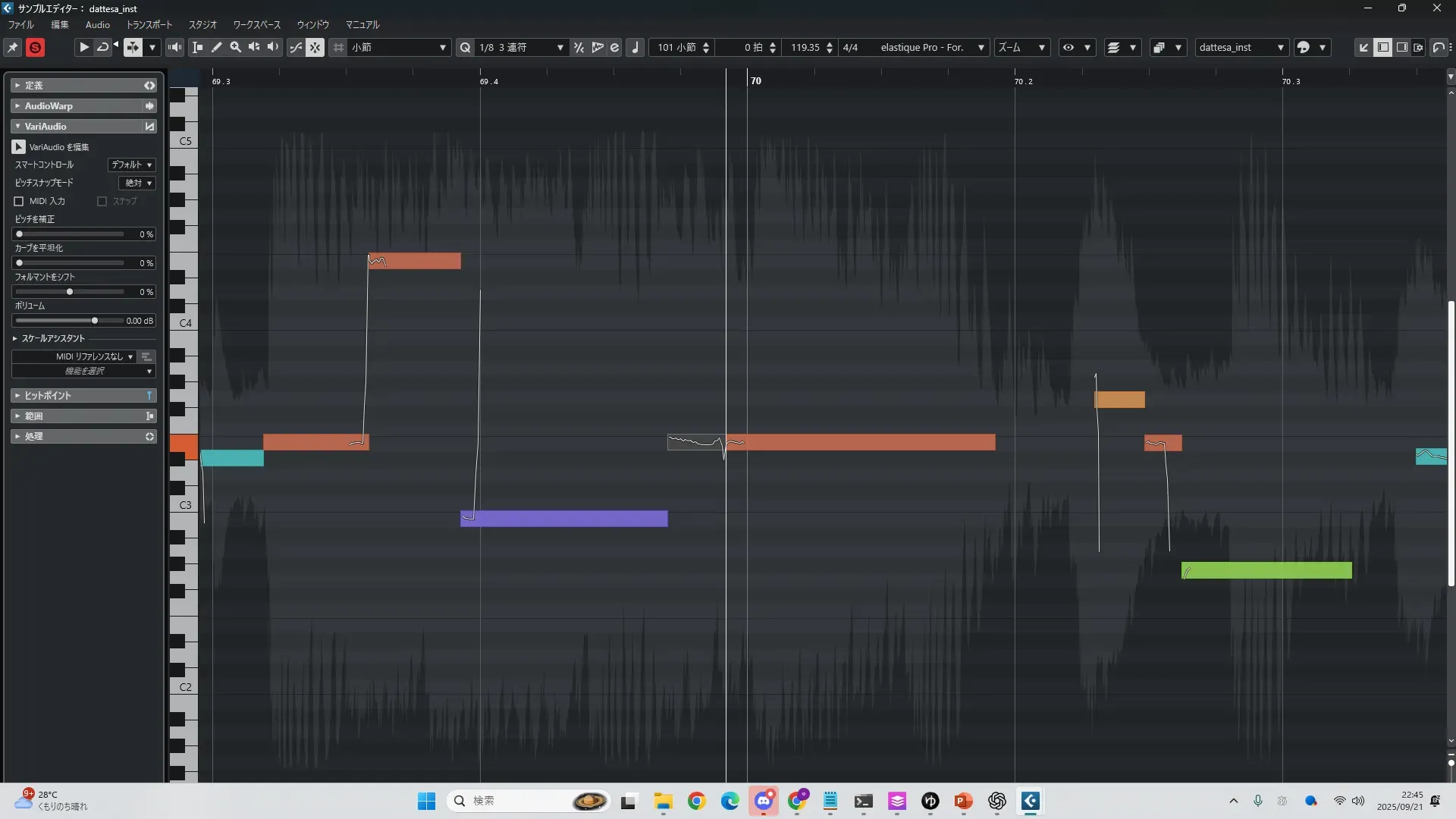Select the Draw pencil tool
The image size is (1456, 819).
[217, 48]
